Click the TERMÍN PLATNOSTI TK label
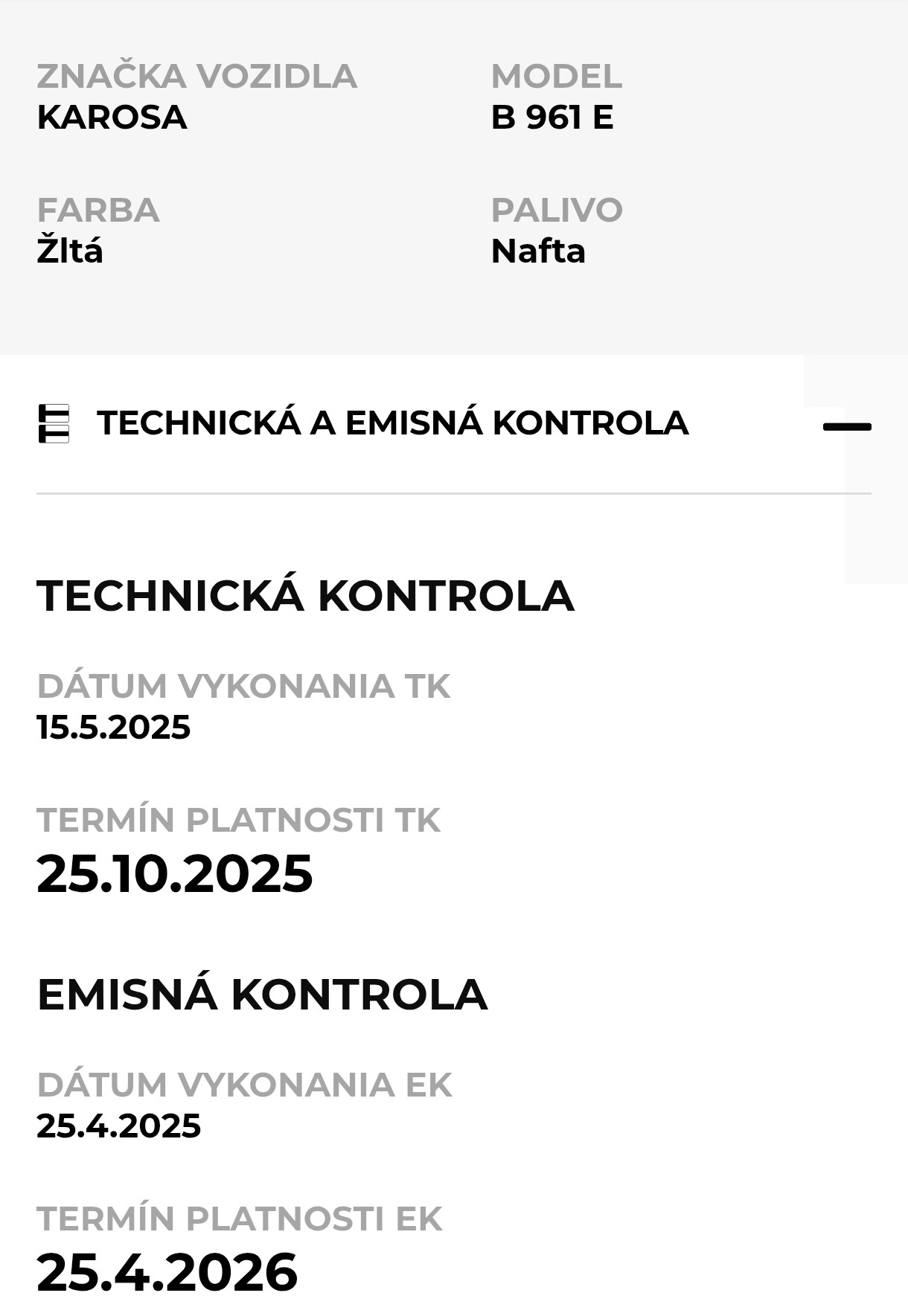Viewport: 908px width, 1316px height. click(x=238, y=820)
